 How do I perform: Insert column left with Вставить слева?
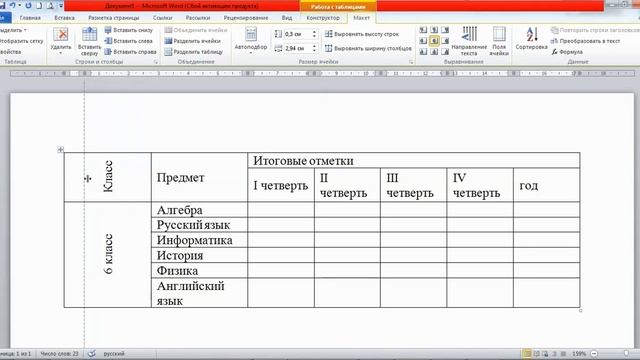coord(129,41)
